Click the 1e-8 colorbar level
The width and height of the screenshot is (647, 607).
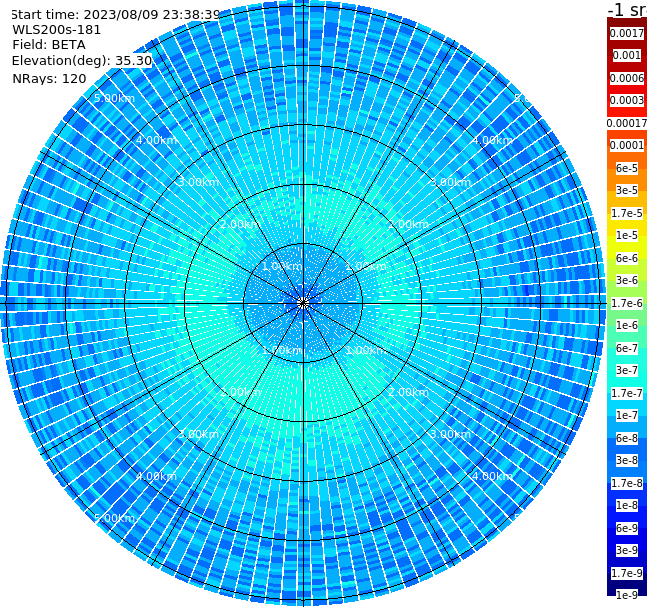pyautogui.click(x=627, y=505)
